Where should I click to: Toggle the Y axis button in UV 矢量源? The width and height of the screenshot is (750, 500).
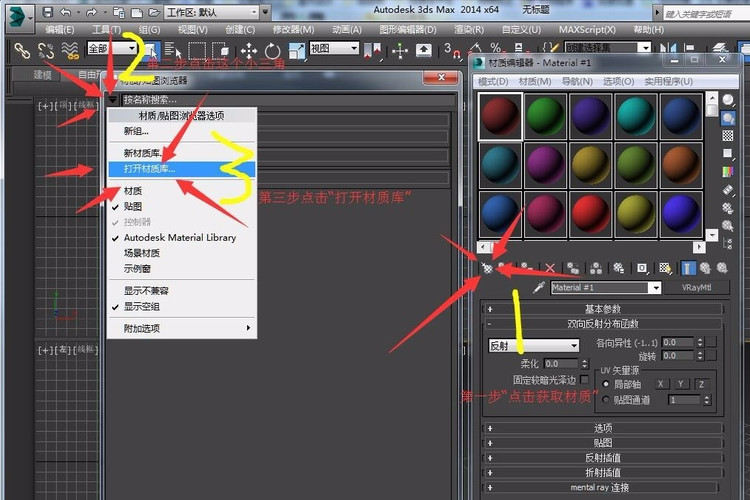[681, 384]
